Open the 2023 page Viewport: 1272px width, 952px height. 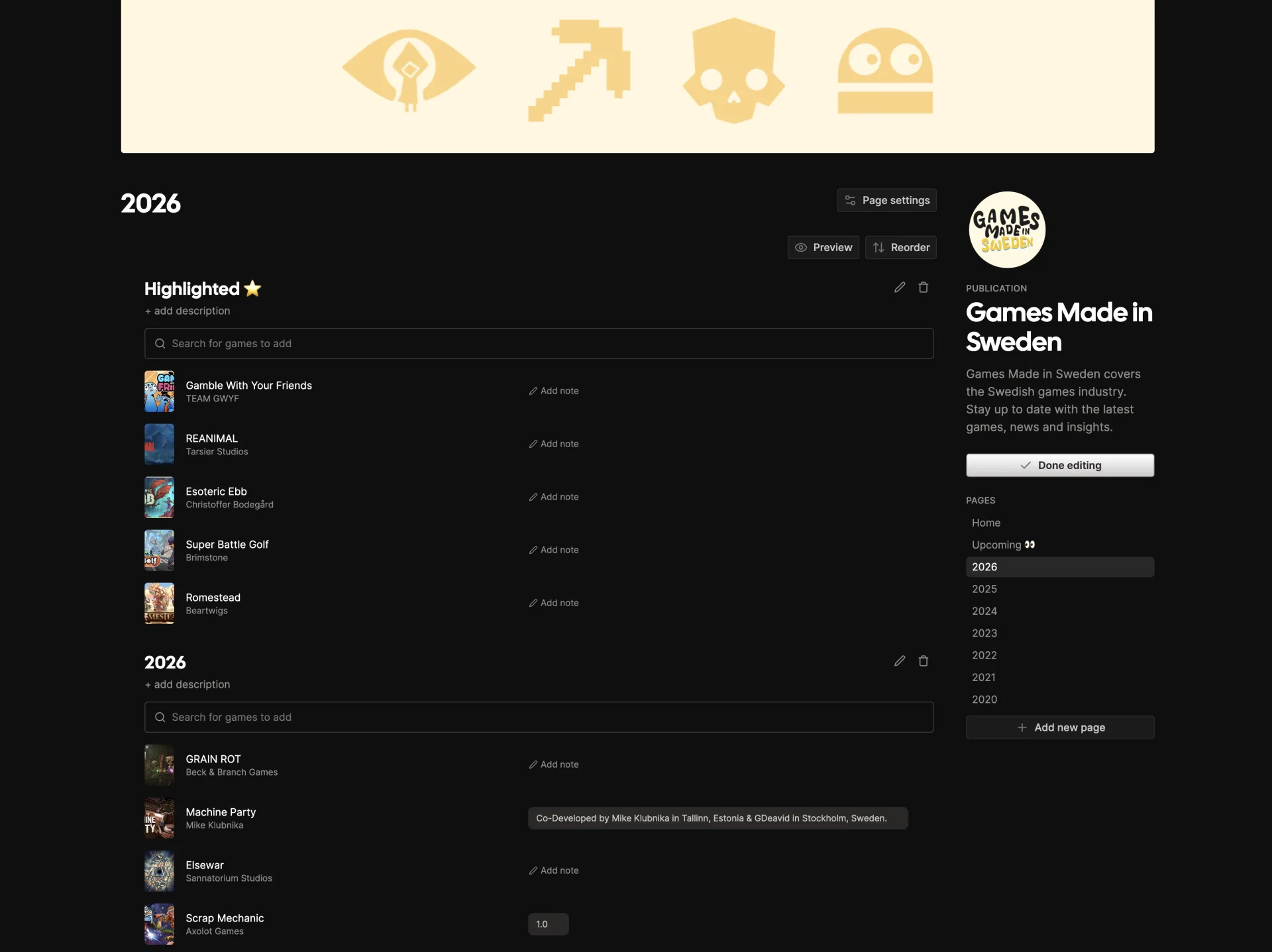click(1060, 633)
